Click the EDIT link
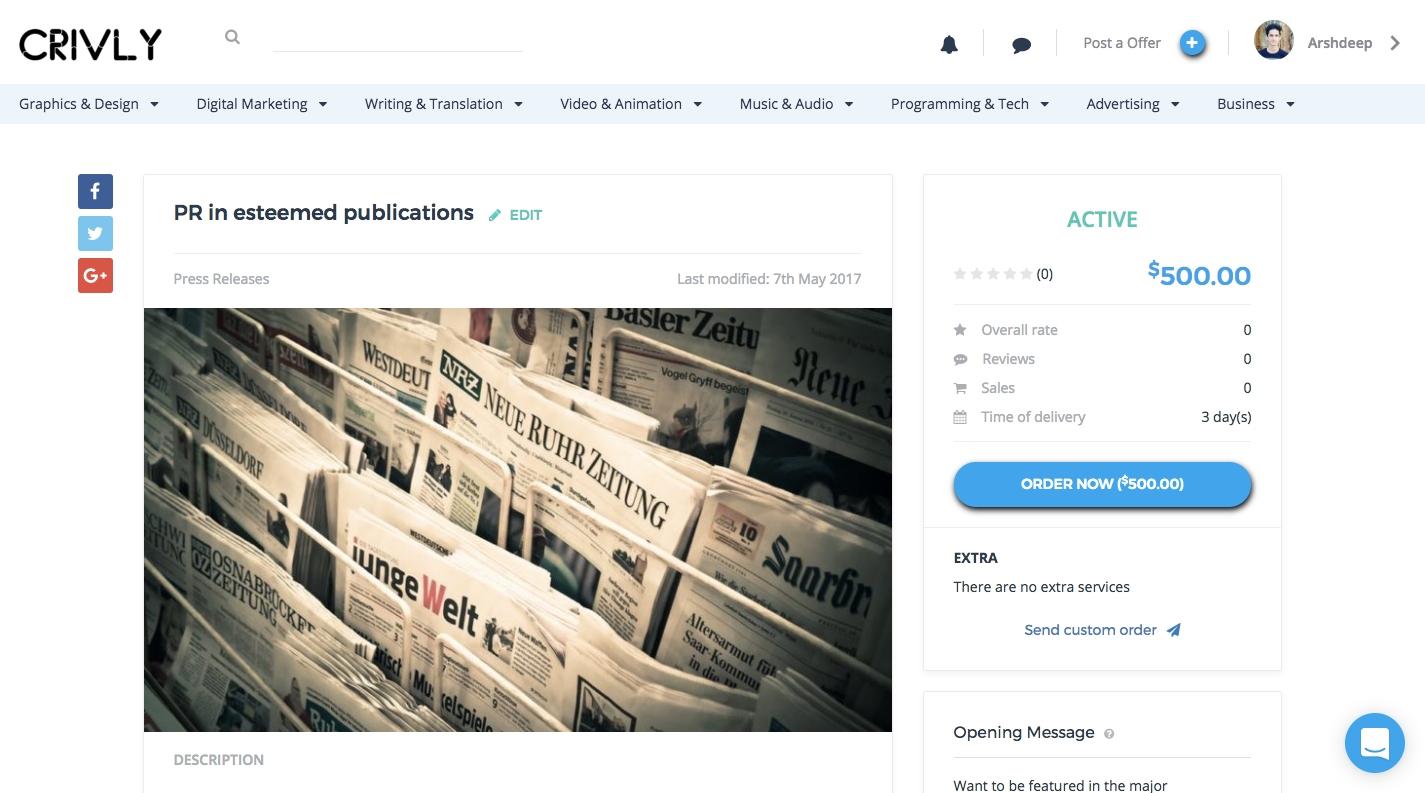 pos(526,215)
